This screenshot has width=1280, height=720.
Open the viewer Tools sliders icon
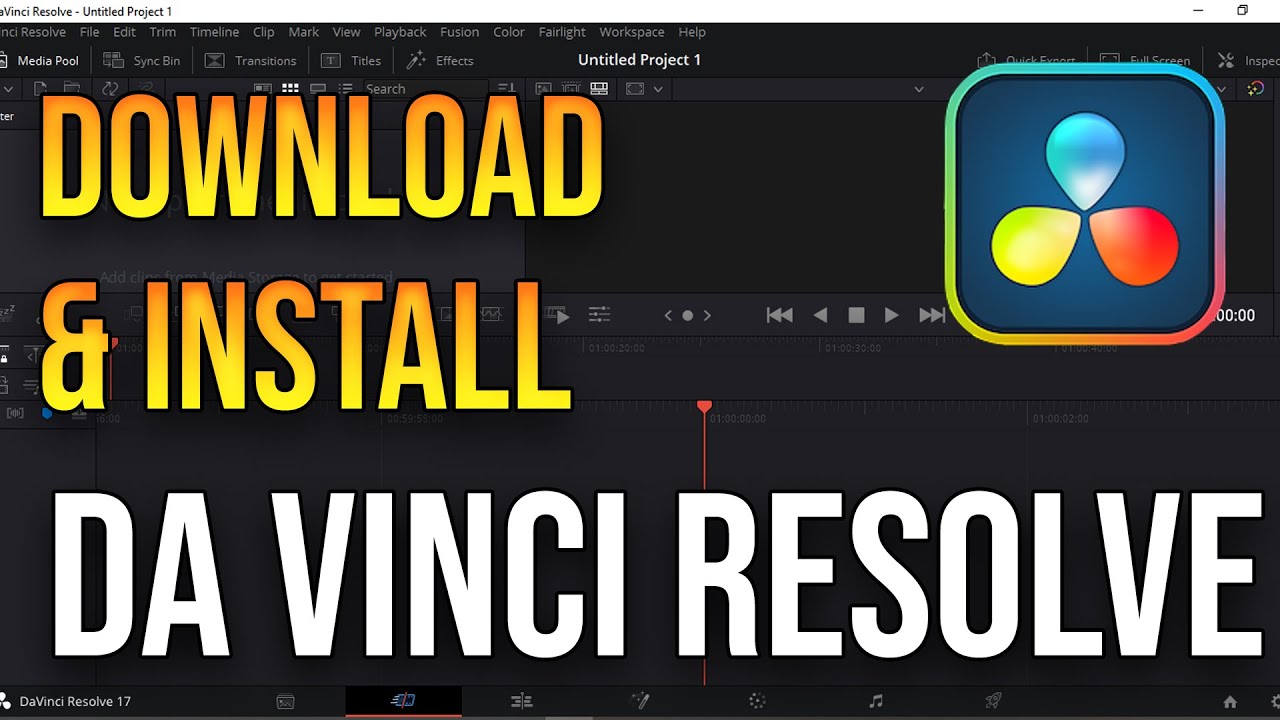599,315
